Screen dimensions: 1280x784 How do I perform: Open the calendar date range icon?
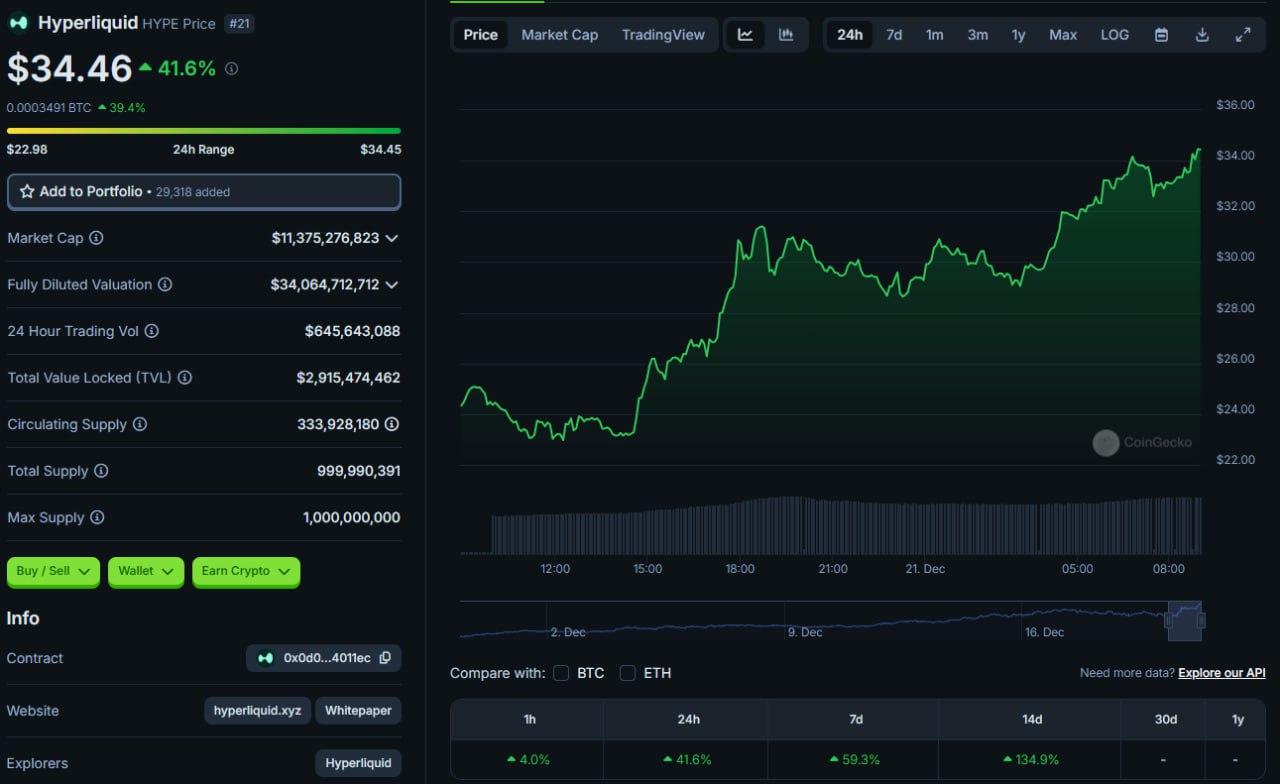click(1161, 34)
